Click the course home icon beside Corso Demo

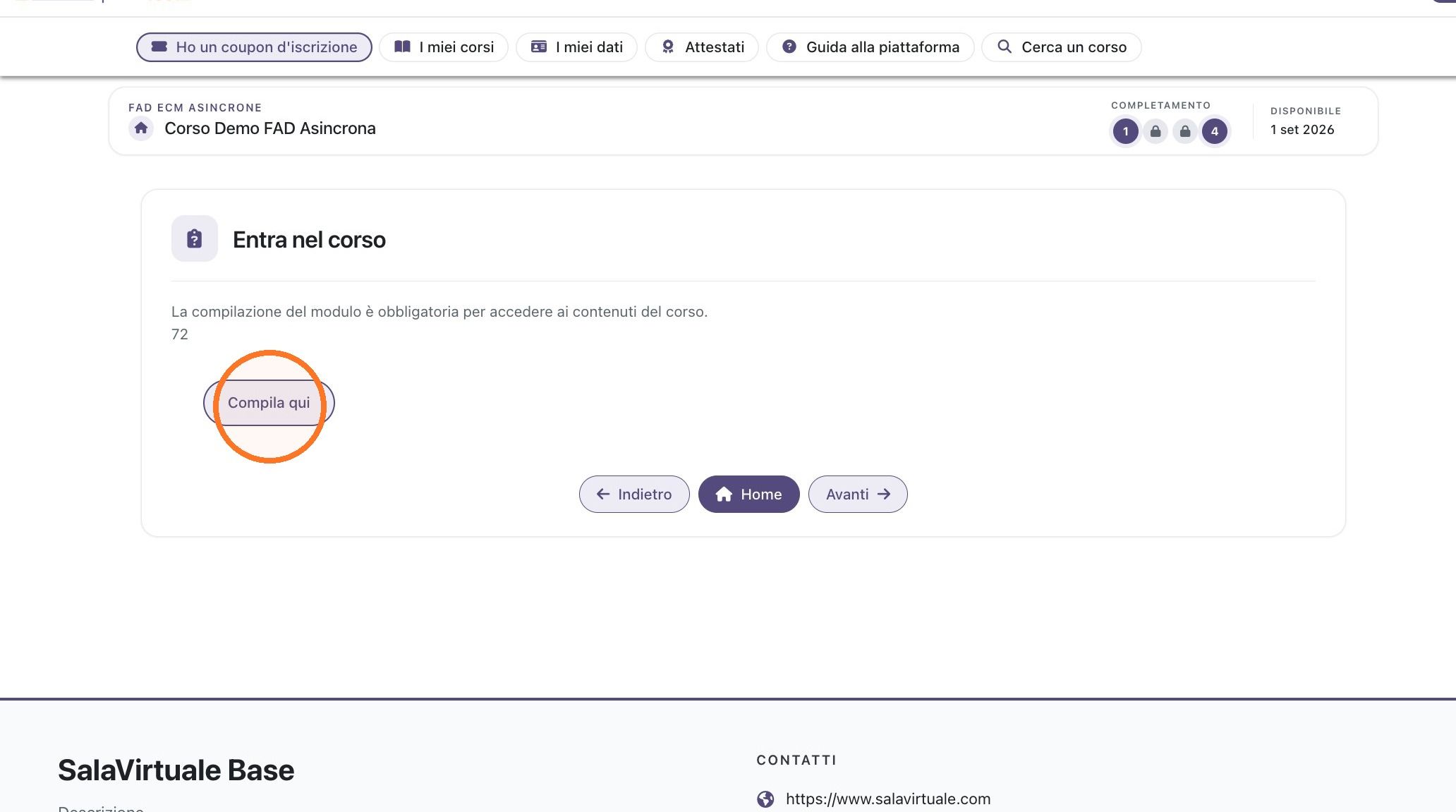(141, 128)
